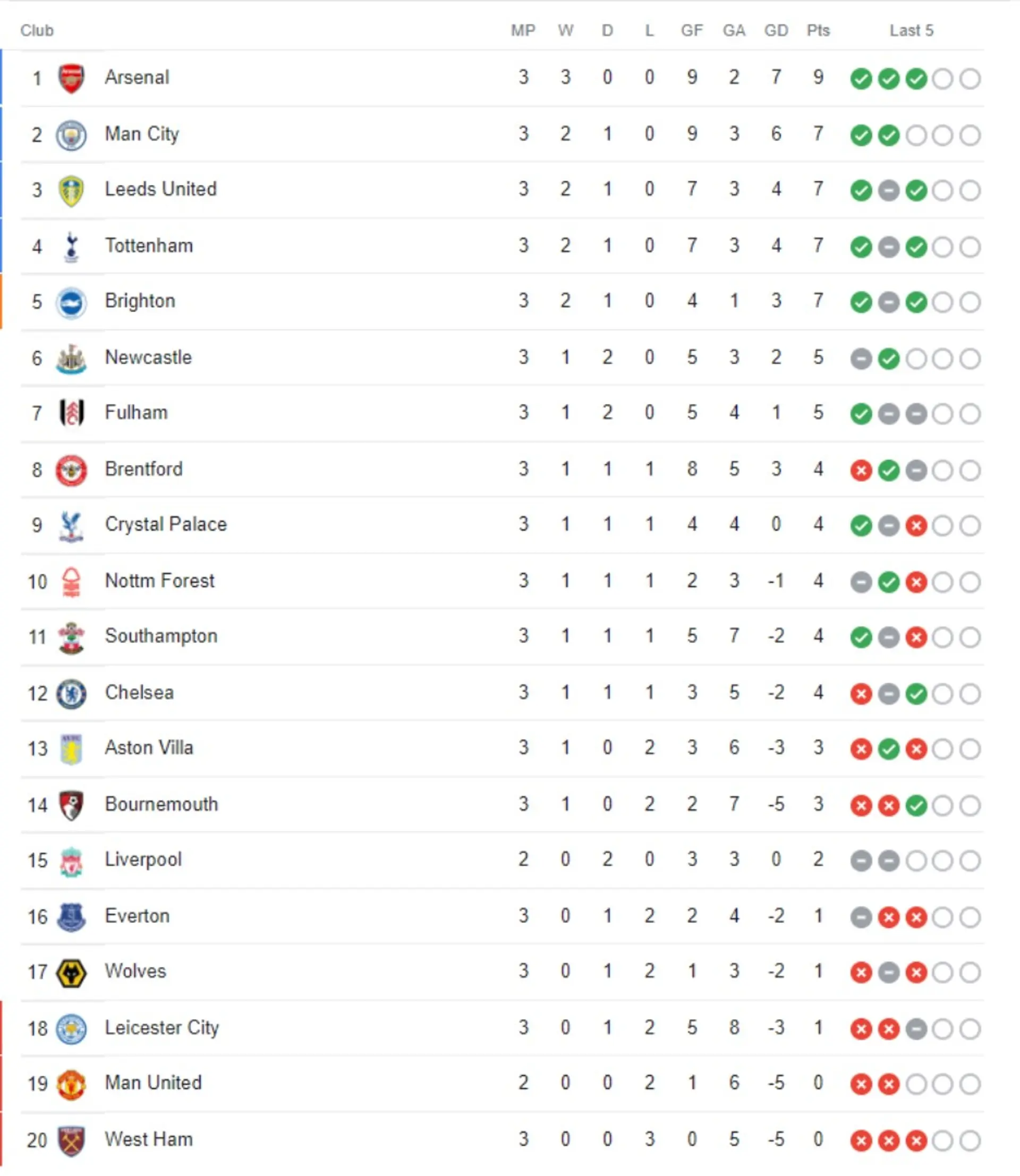Click West Ham's third red loss indicator

[916, 1140]
